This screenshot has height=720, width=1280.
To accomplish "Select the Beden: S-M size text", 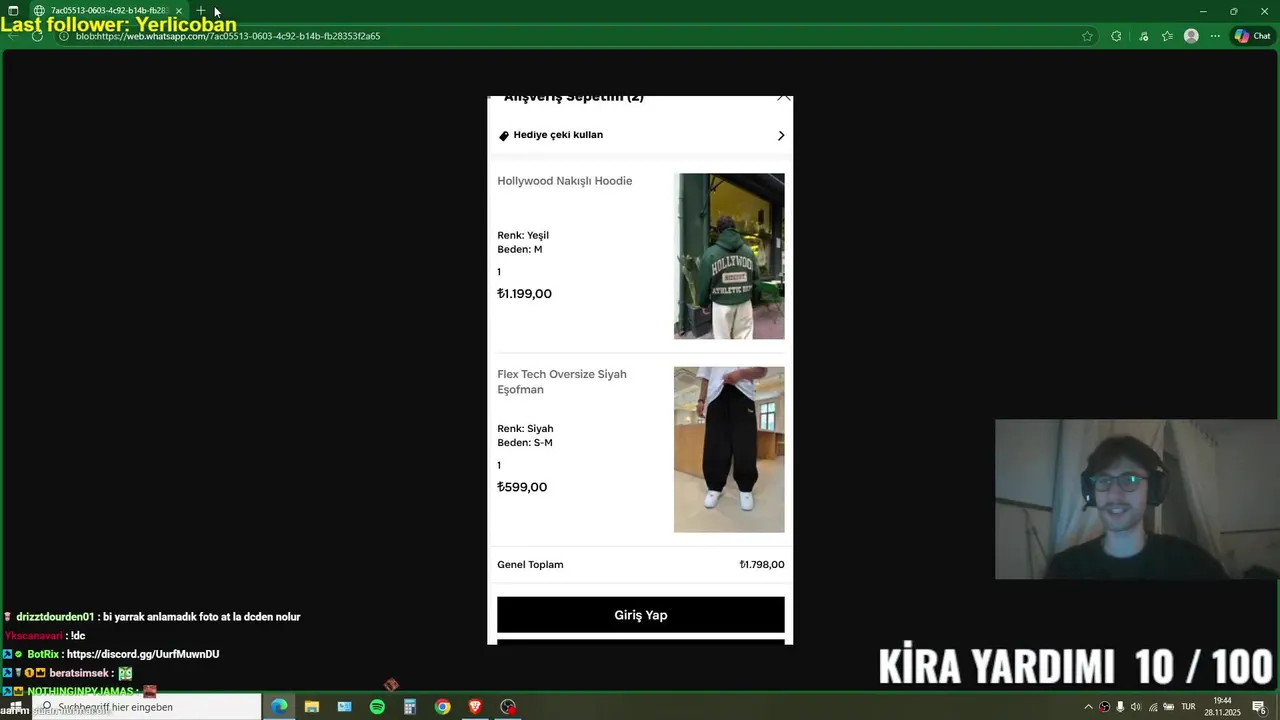I will click(x=525, y=443).
